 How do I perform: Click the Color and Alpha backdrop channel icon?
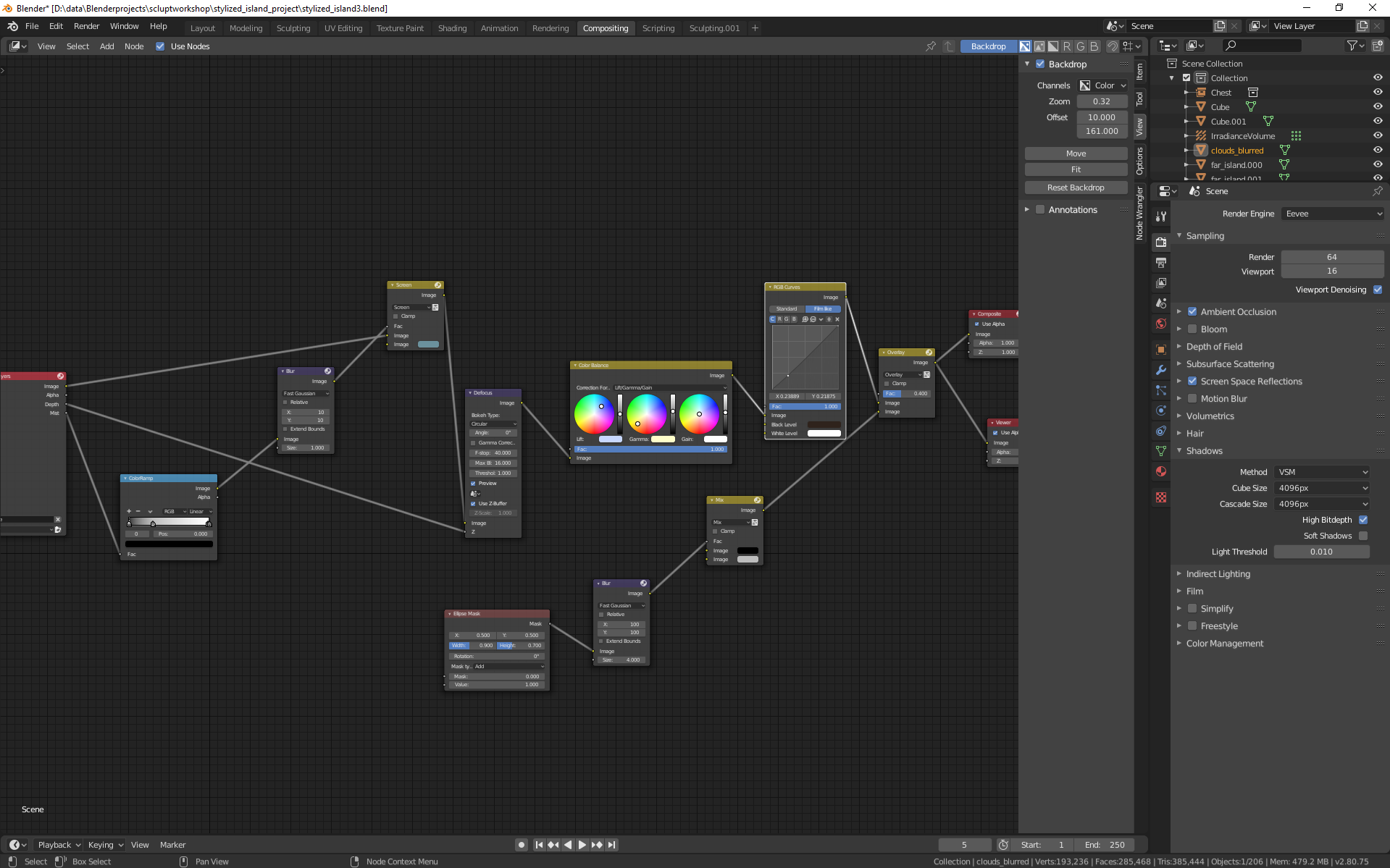point(1025,46)
